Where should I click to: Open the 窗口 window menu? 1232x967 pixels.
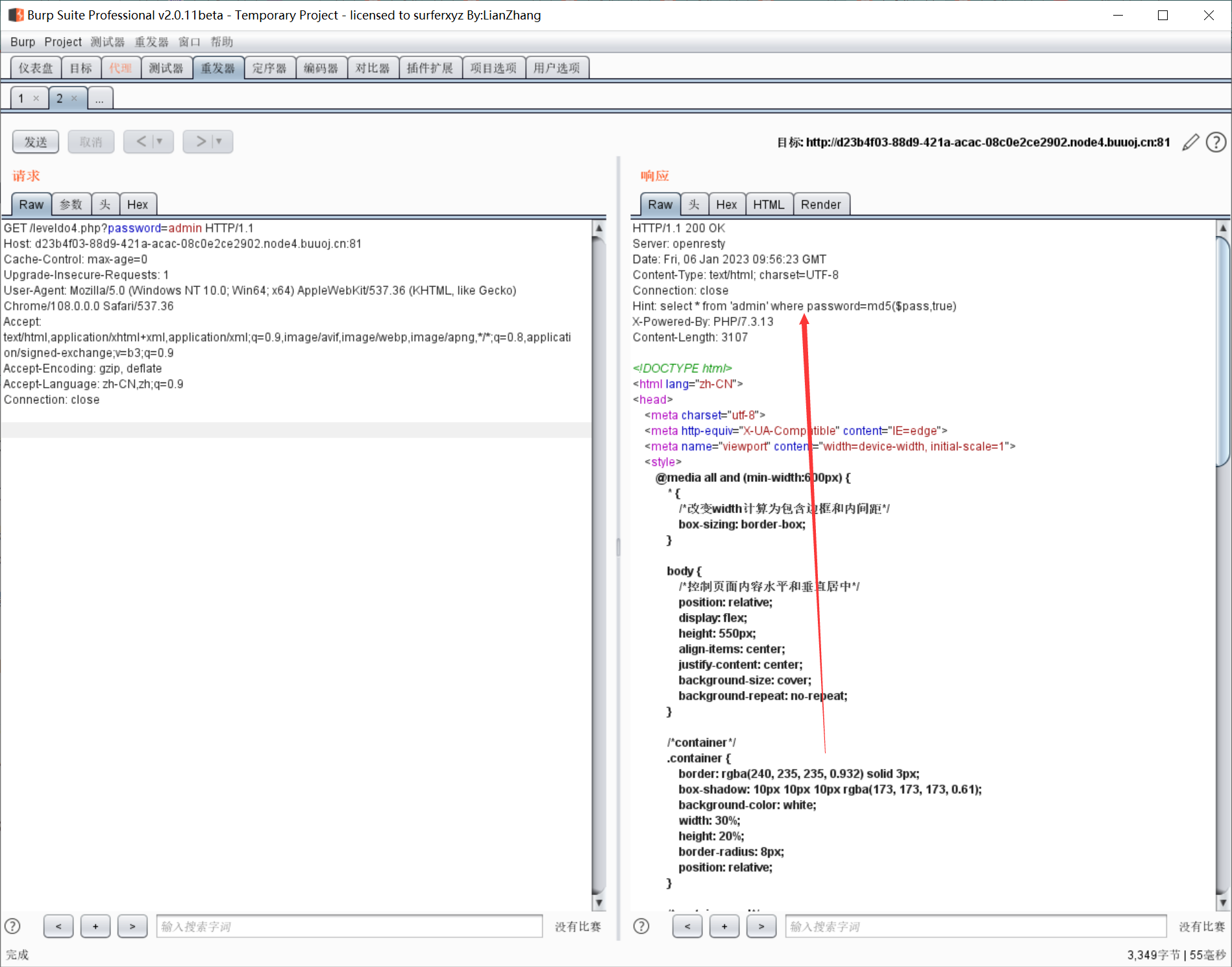(x=190, y=42)
